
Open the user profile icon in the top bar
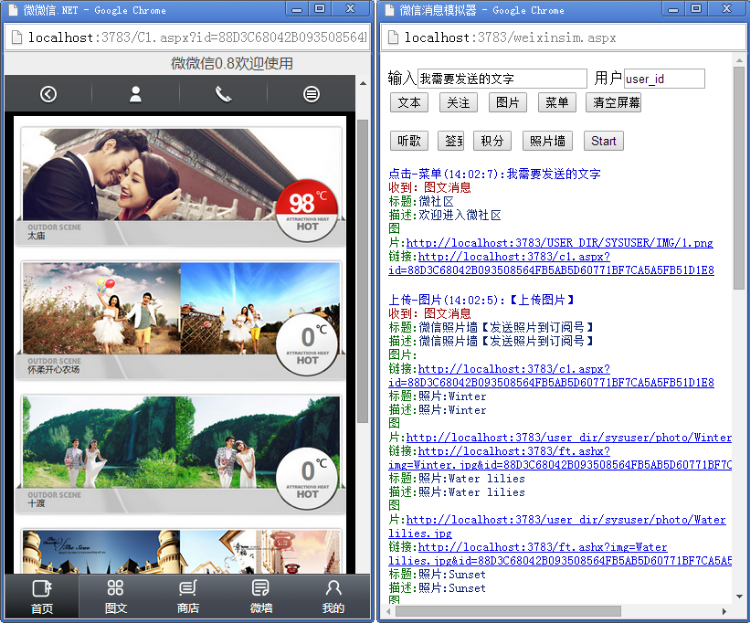136,94
